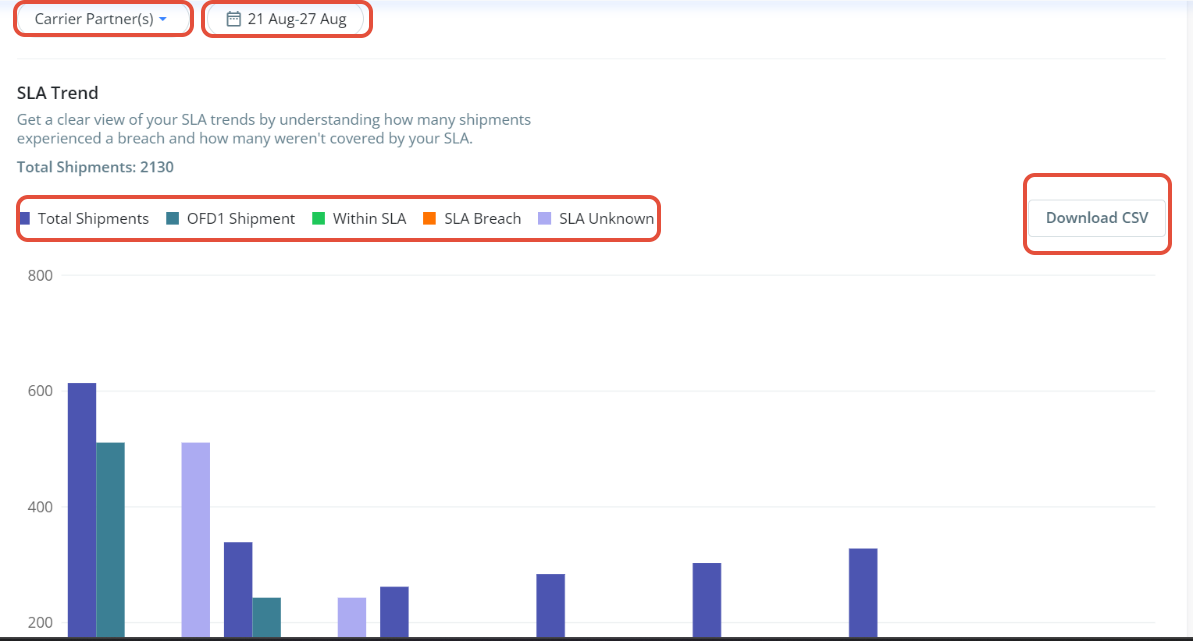Click the tallest lavender SLA Unknown bar

pos(196,540)
